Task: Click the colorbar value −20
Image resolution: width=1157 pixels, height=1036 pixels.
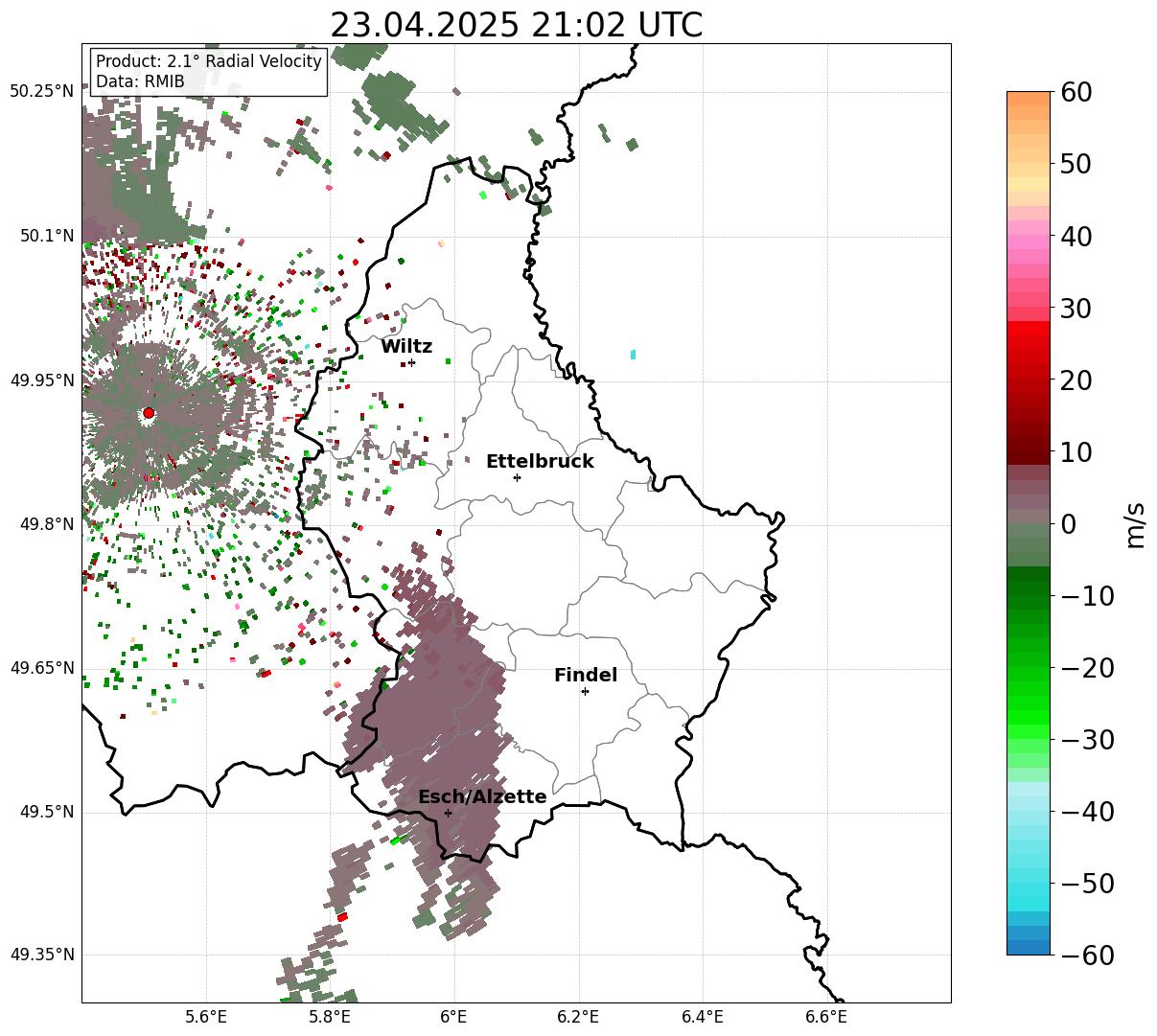Action: (1086, 667)
